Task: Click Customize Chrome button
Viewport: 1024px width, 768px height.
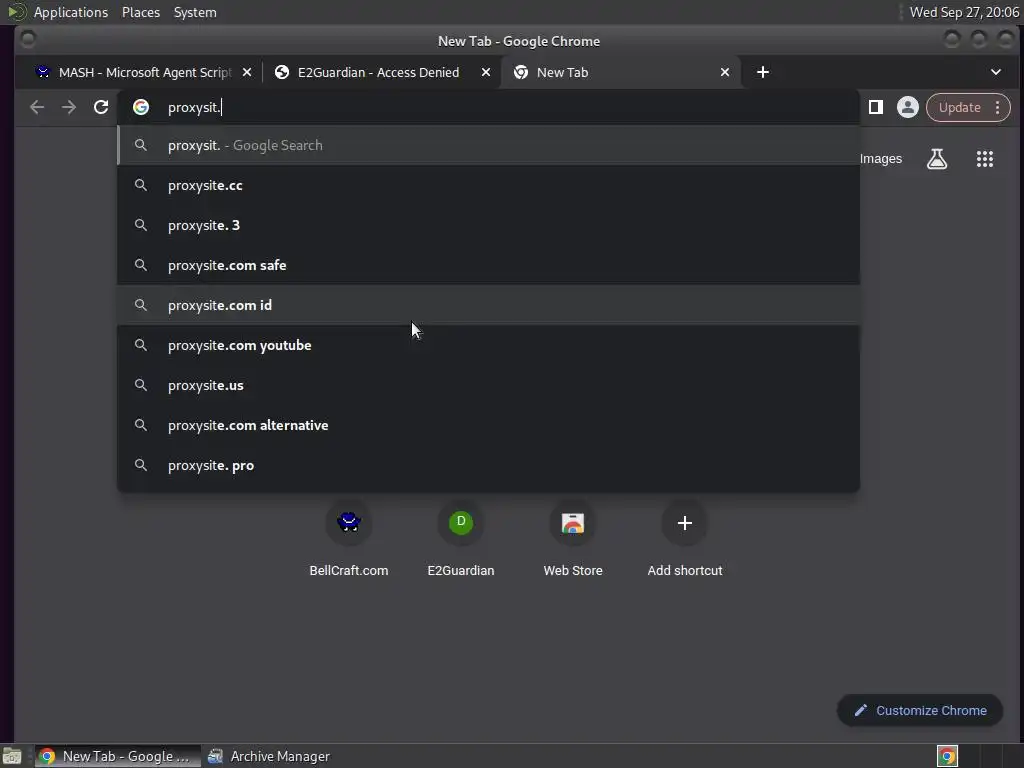Action: click(920, 711)
